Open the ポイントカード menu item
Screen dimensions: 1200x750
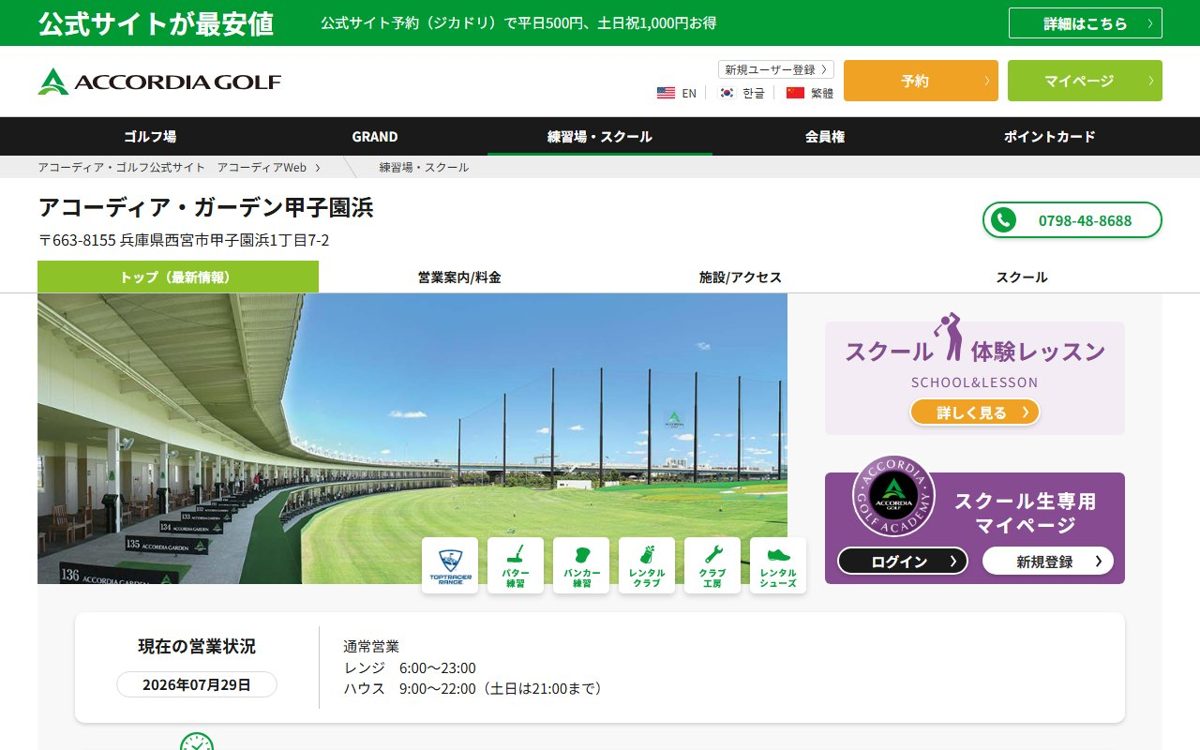(x=1050, y=137)
